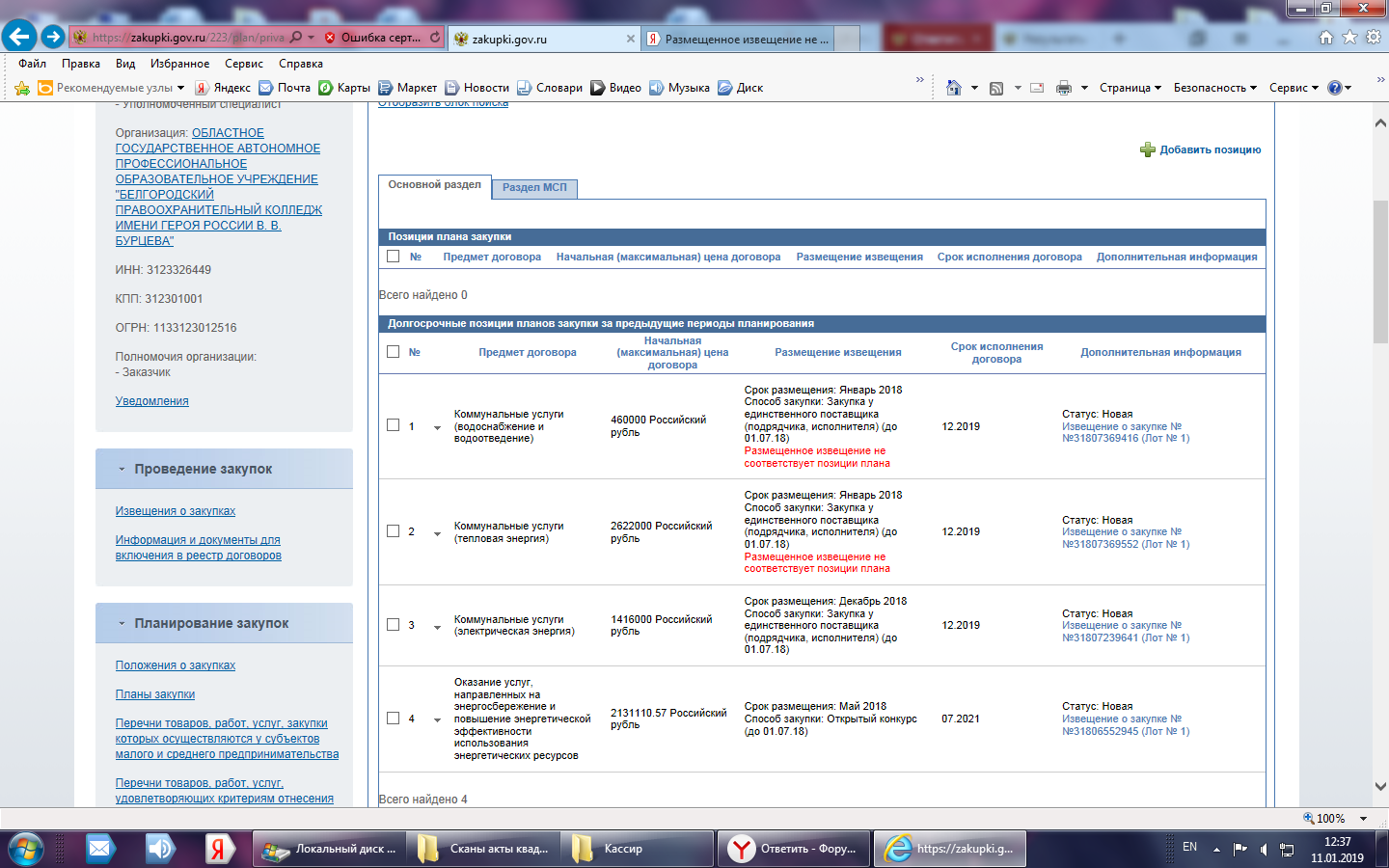Open the Безопасность dropdown menu
Viewport: 1389px width, 868px height.
tap(1214, 88)
